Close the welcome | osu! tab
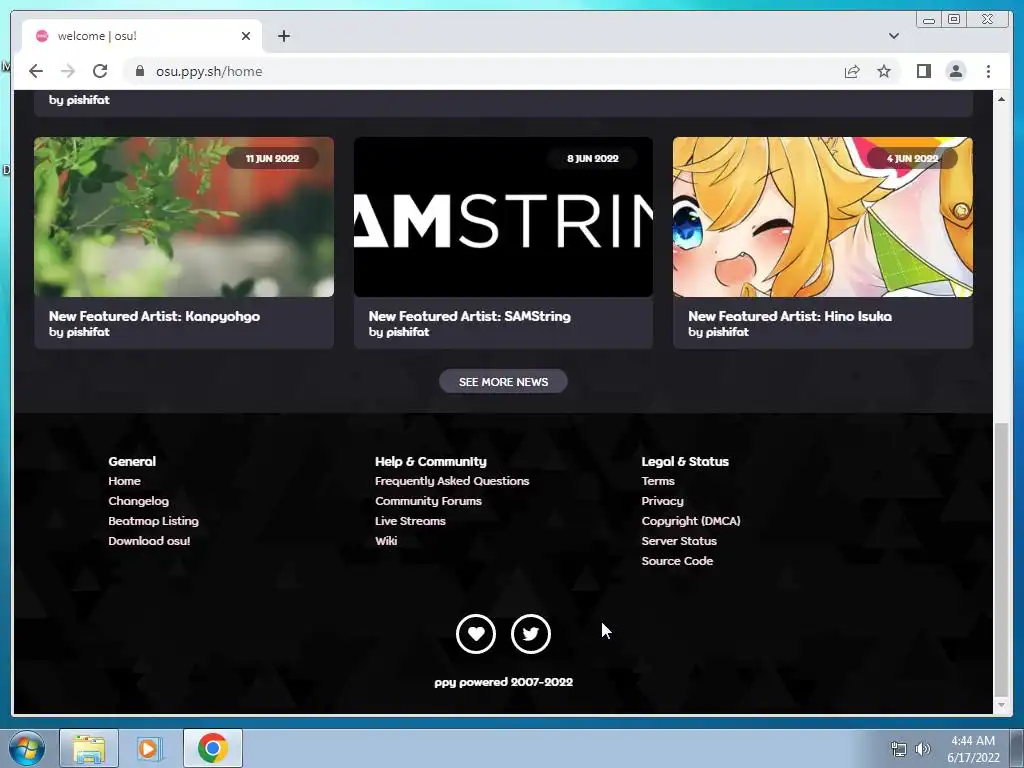Image resolution: width=1024 pixels, height=768 pixels. coord(246,36)
